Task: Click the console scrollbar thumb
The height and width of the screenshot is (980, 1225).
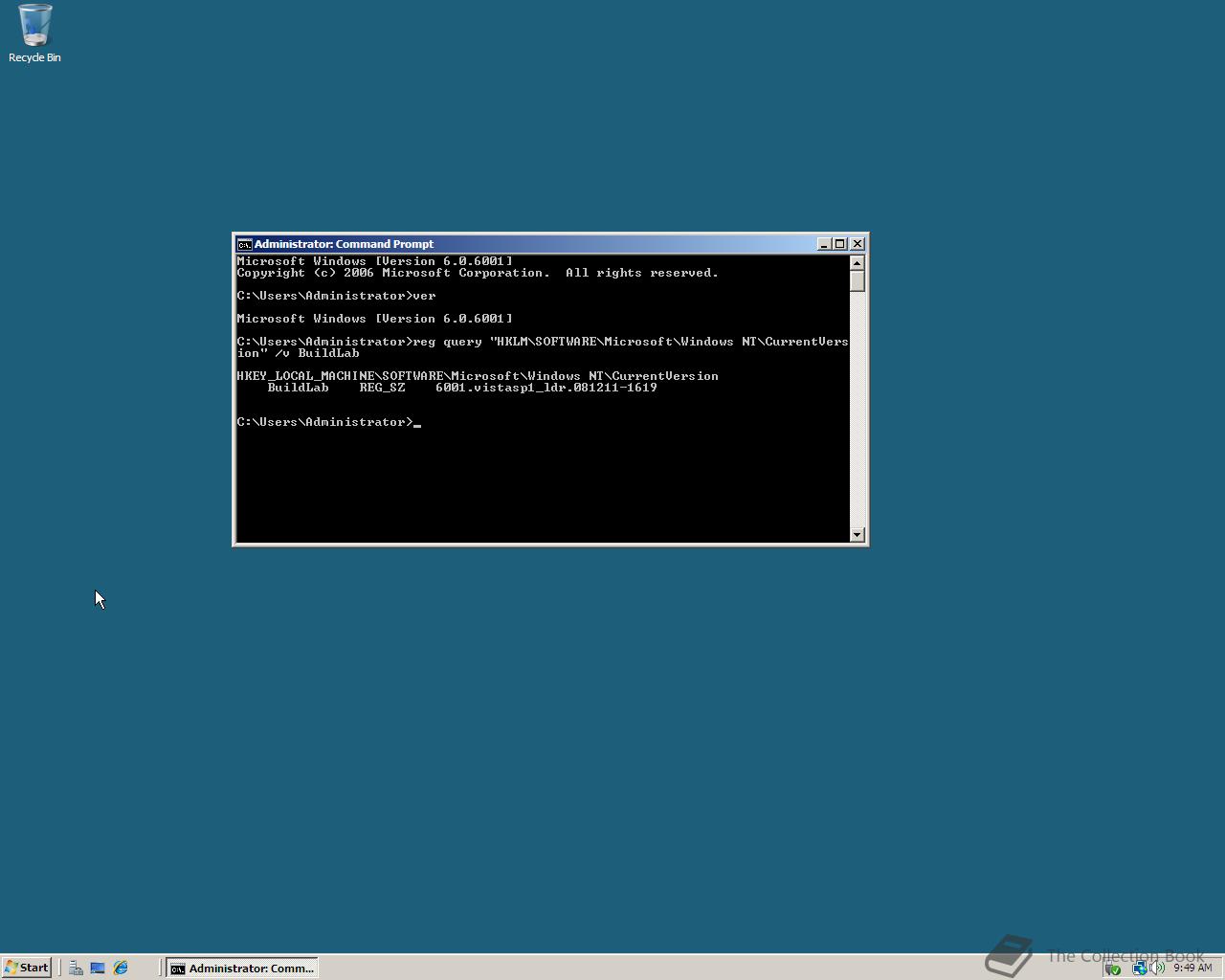Action: [857, 281]
